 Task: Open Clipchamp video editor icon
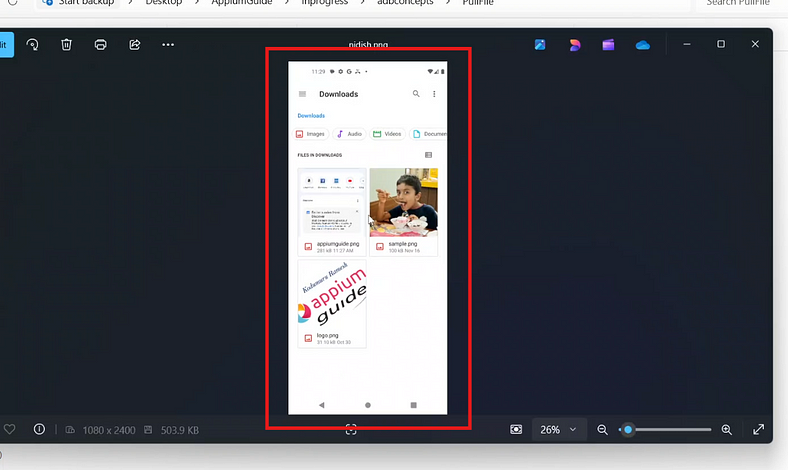(x=608, y=45)
